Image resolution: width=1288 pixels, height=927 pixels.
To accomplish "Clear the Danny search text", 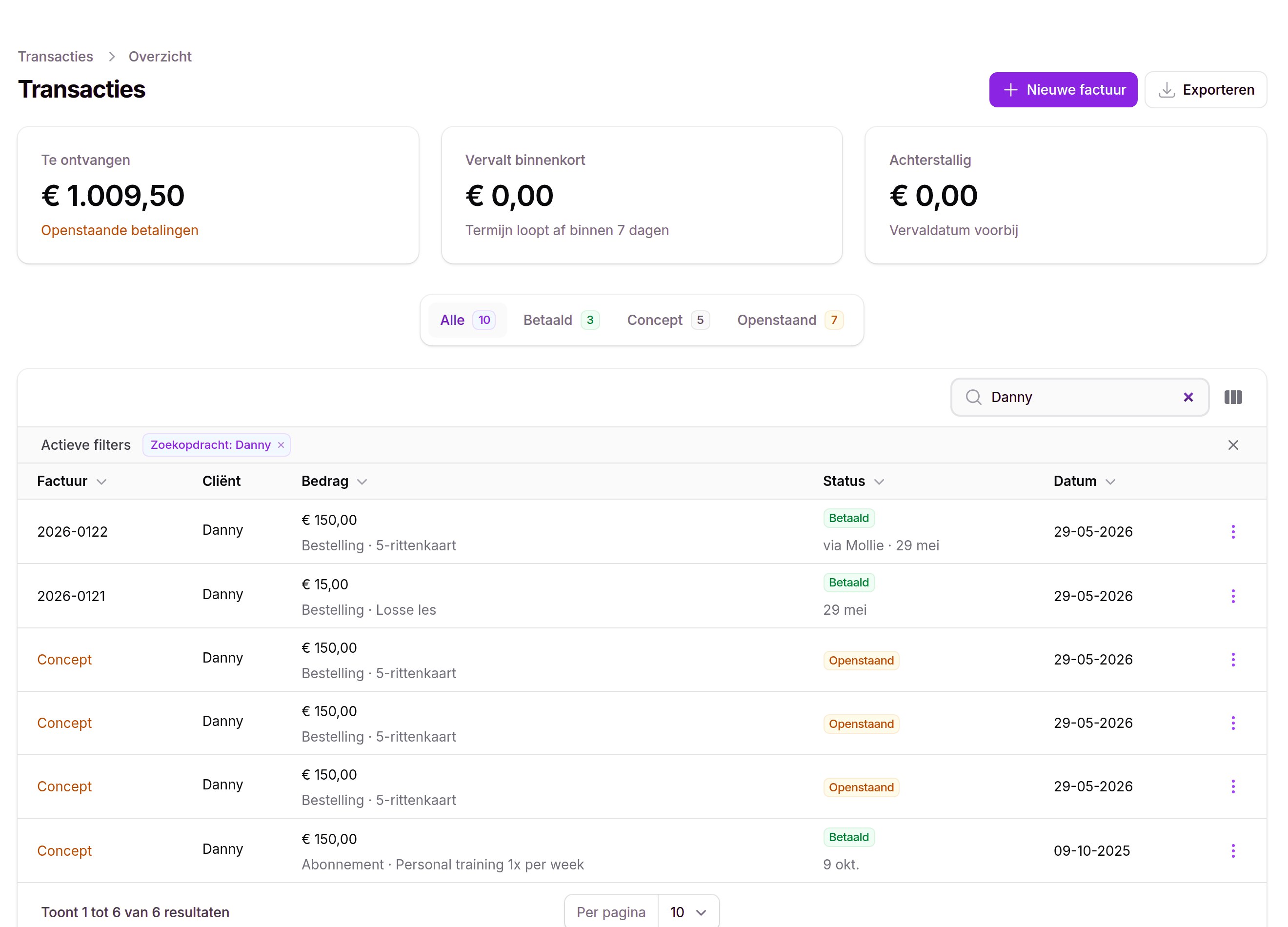I will coord(1187,397).
